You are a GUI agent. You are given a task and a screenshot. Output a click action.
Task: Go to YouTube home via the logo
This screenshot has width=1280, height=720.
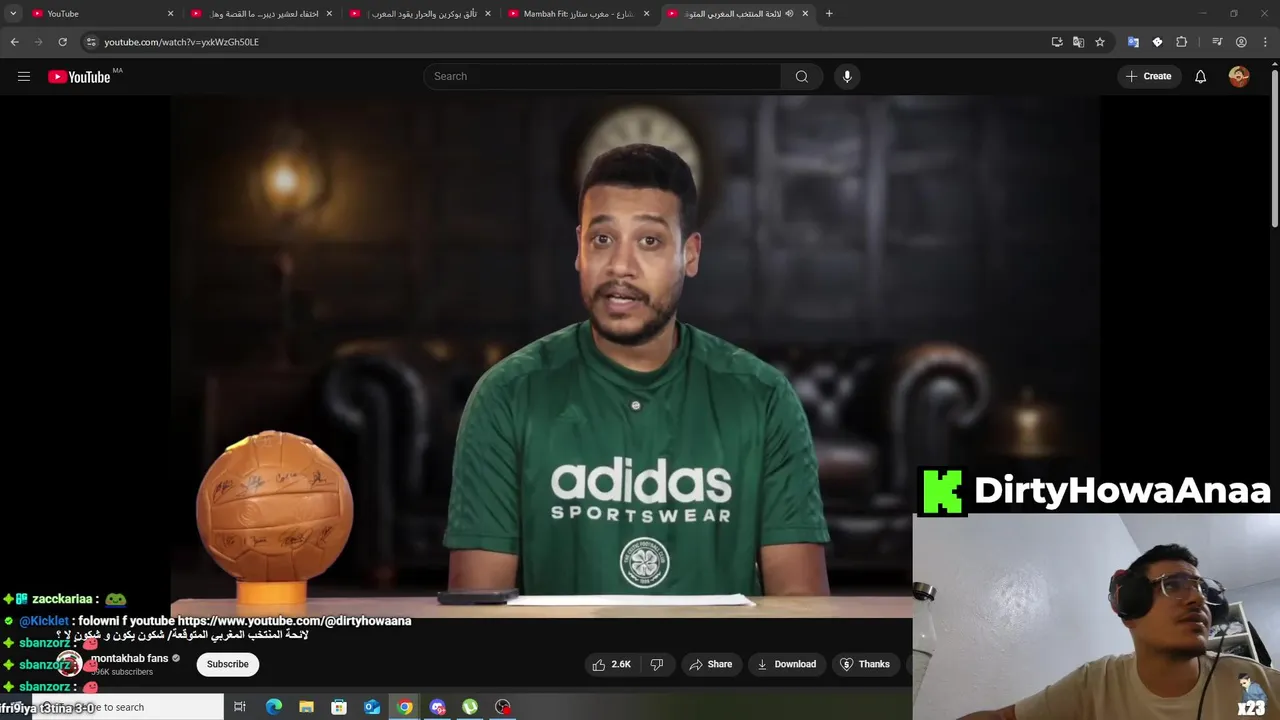pyautogui.click(x=80, y=77)
